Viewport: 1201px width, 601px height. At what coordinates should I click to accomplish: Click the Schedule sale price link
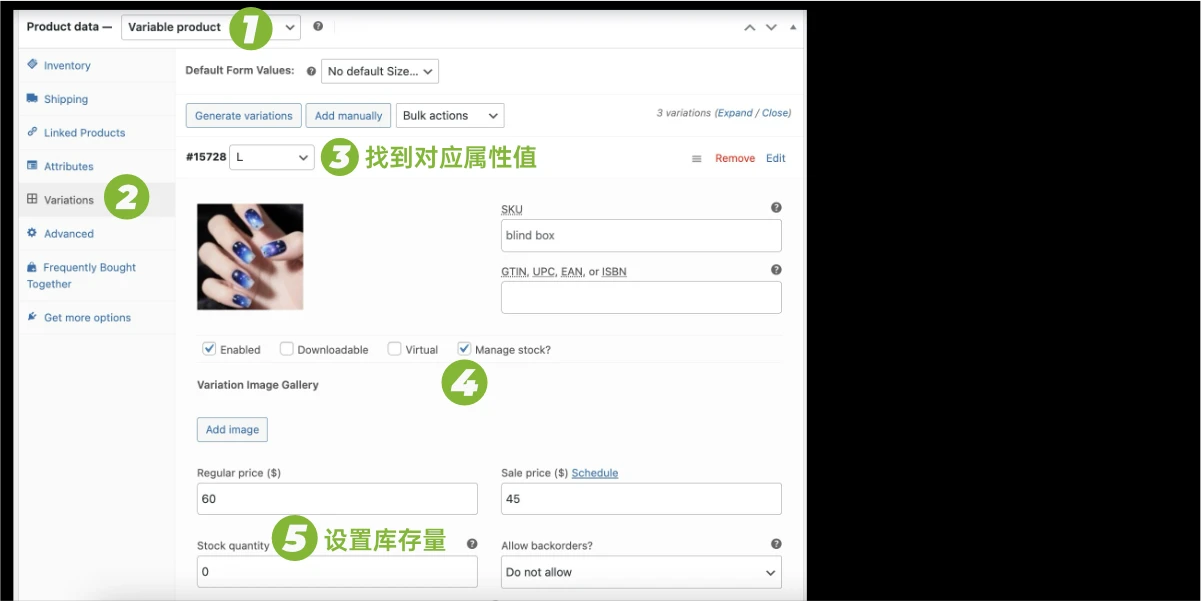pyautogui.click(x=594, y=473)
